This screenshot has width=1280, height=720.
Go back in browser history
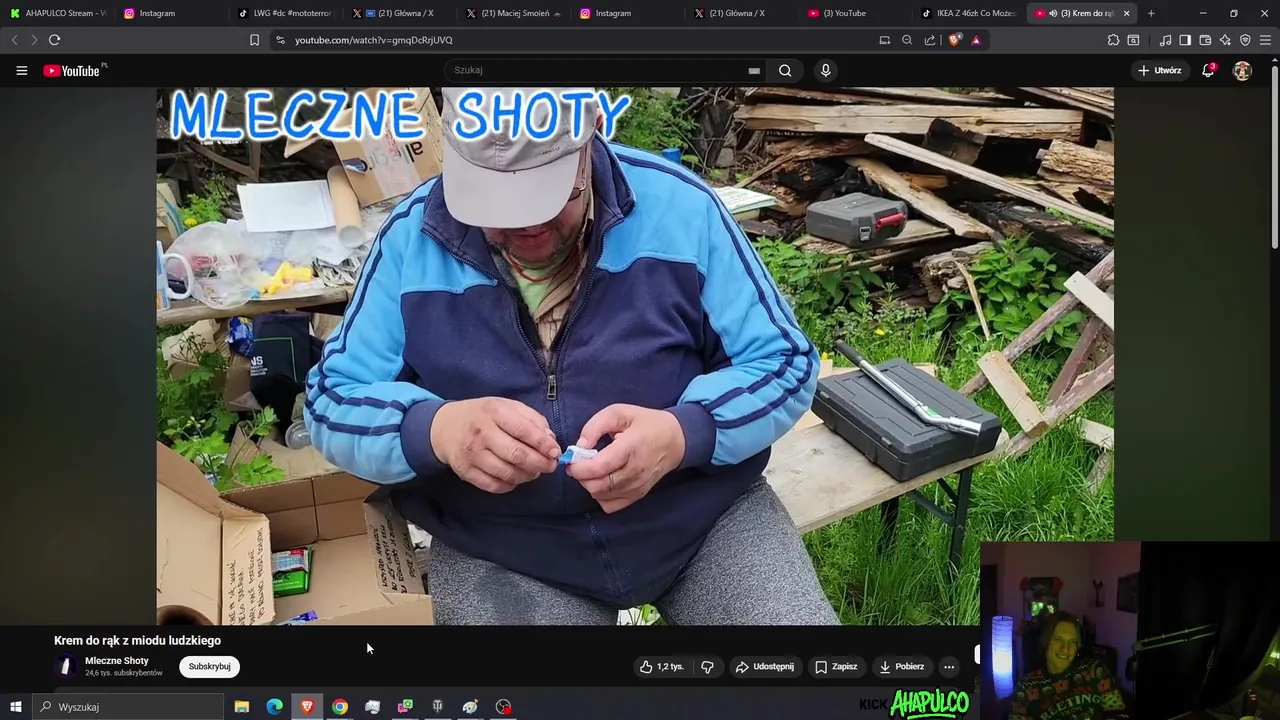[14, 40]
